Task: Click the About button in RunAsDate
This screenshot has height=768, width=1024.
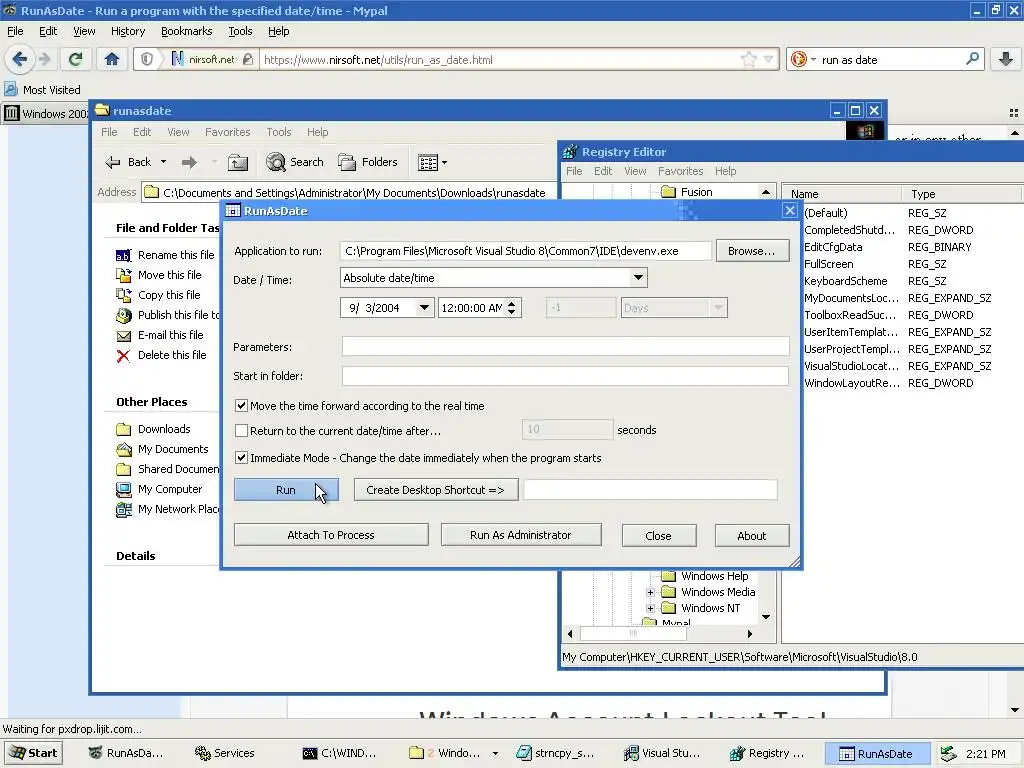Action: pyautogui.click(x=752, y=536)
